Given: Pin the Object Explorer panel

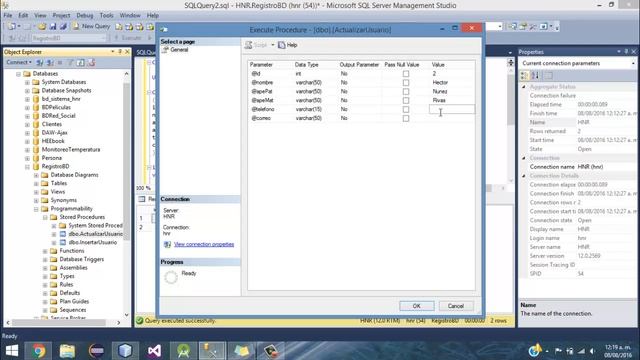Looking at the screenshot, I should click(120, 52).
